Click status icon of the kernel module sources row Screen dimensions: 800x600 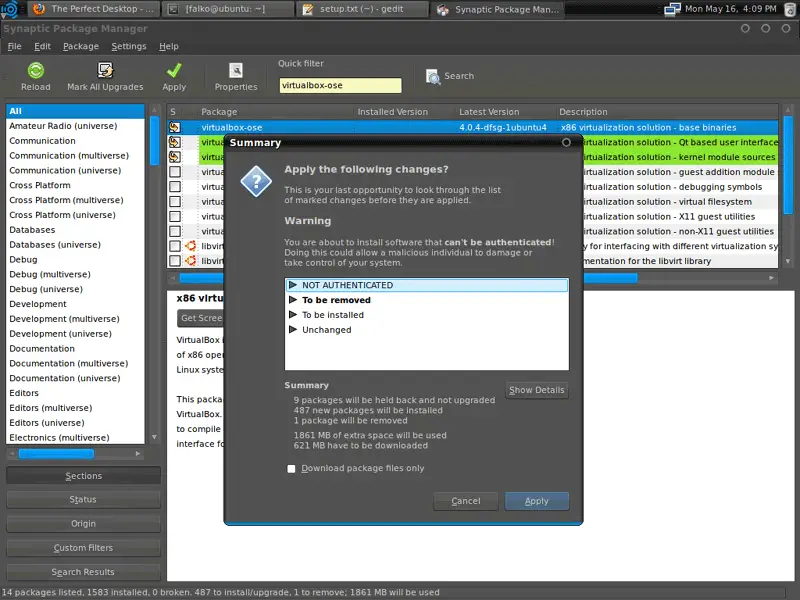tap(174, 157)
